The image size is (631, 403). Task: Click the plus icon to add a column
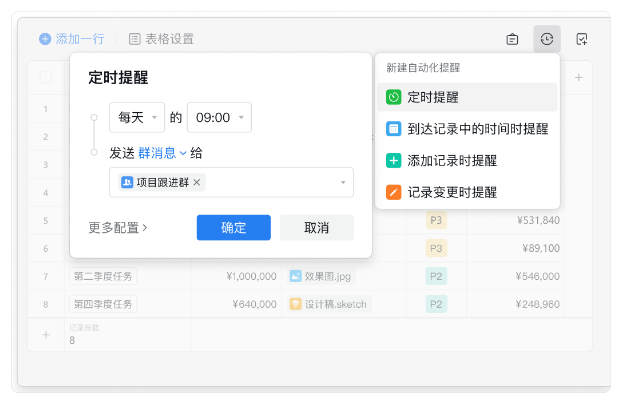click(x=578, y=77)
